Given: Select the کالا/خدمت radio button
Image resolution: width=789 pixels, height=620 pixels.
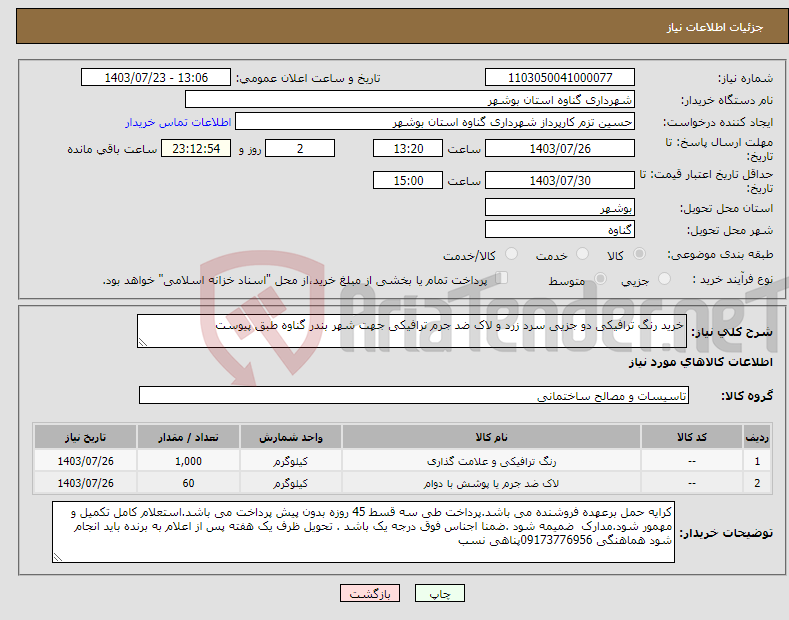Looking at the screenshot, I should coord(511,254).
